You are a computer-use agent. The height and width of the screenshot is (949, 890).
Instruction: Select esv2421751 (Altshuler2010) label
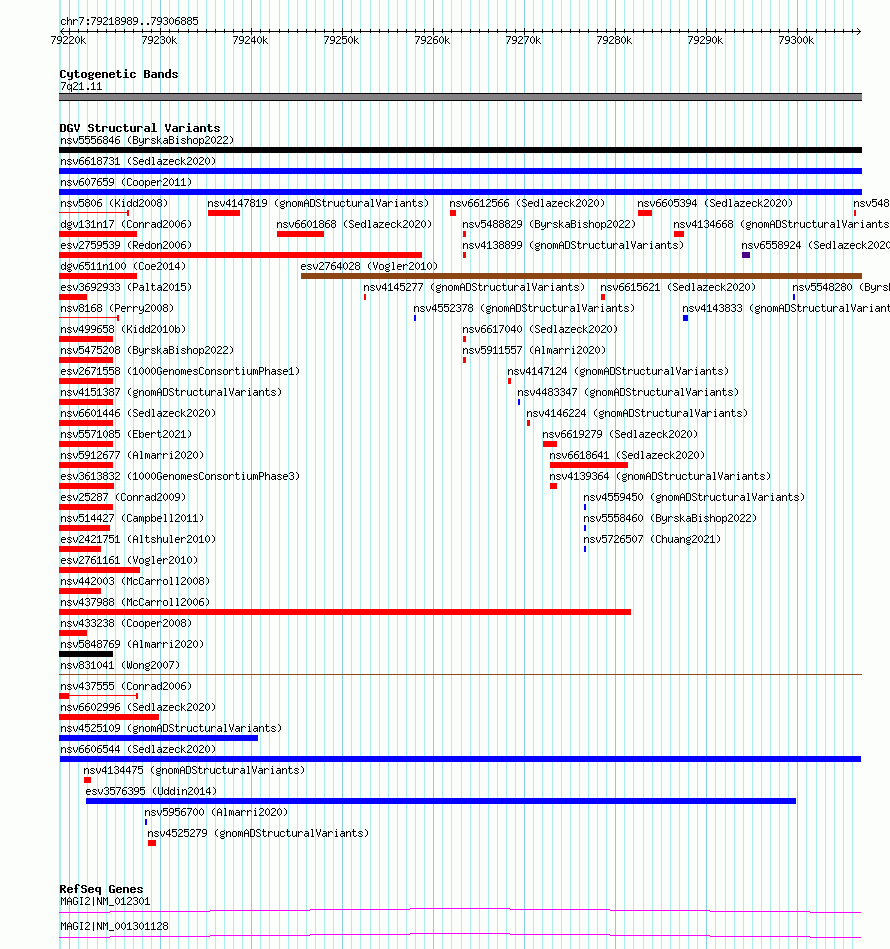click(138, 539)
